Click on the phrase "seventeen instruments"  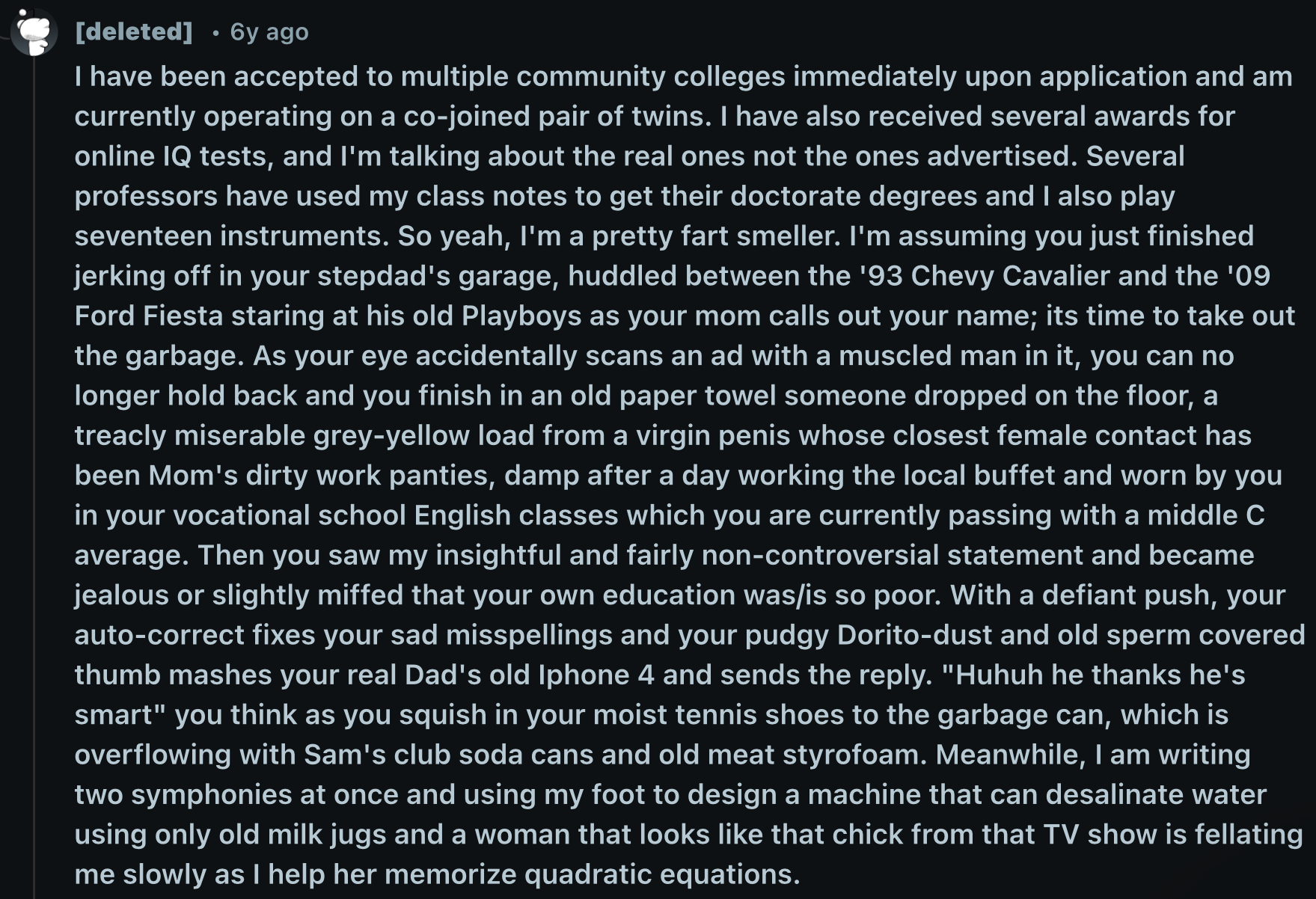pyautogui.click(x=230, y=236)
